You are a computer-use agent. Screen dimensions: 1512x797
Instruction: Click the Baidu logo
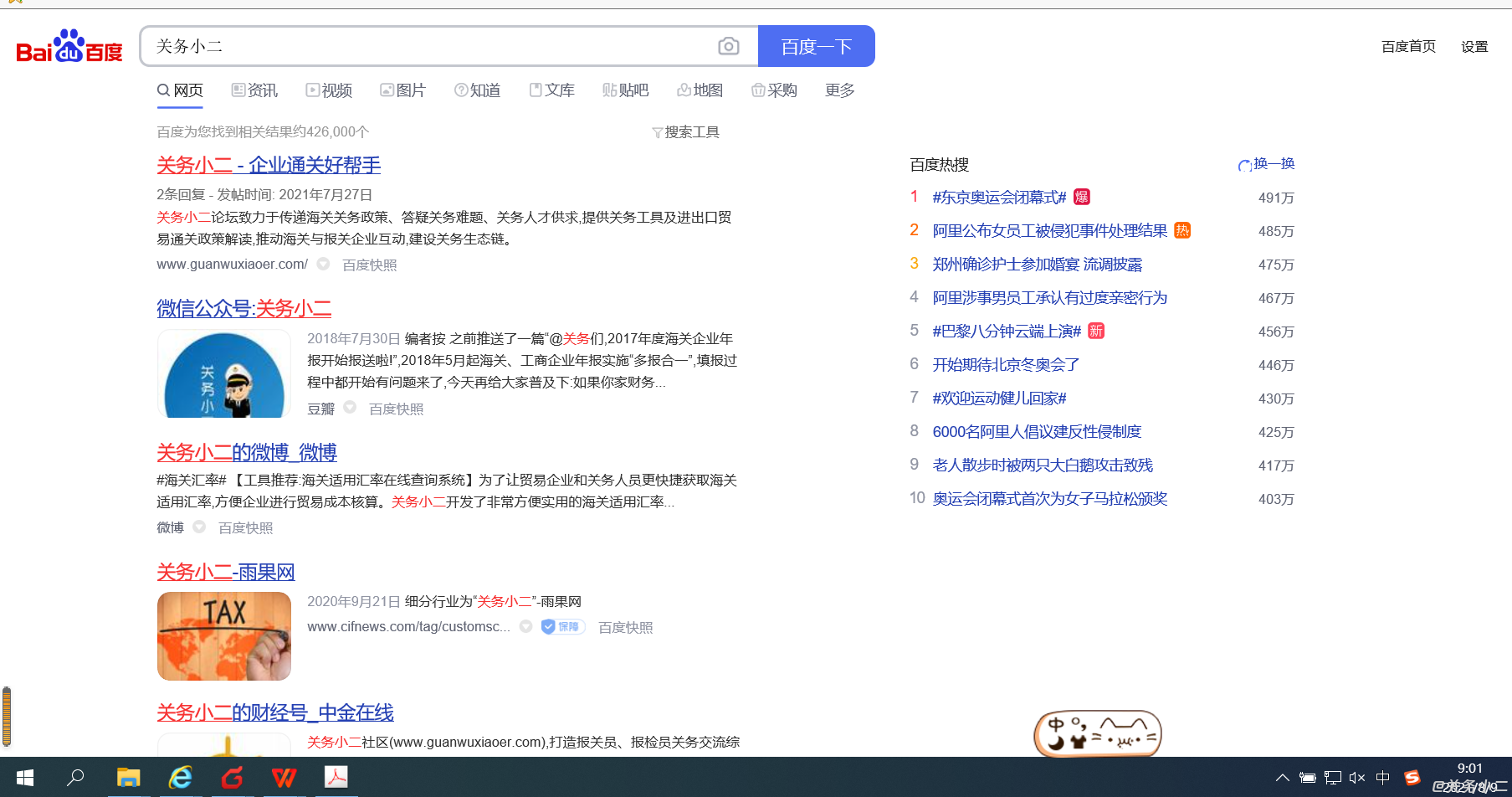click(x=69, y=47)
